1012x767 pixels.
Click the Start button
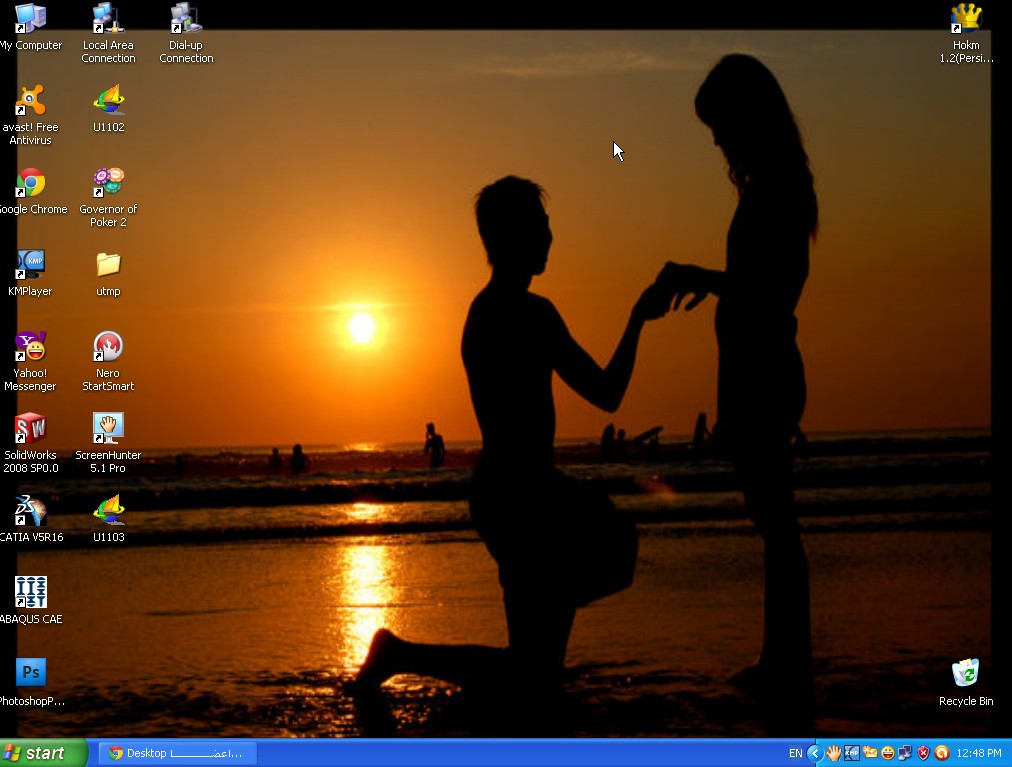[44, 753]
